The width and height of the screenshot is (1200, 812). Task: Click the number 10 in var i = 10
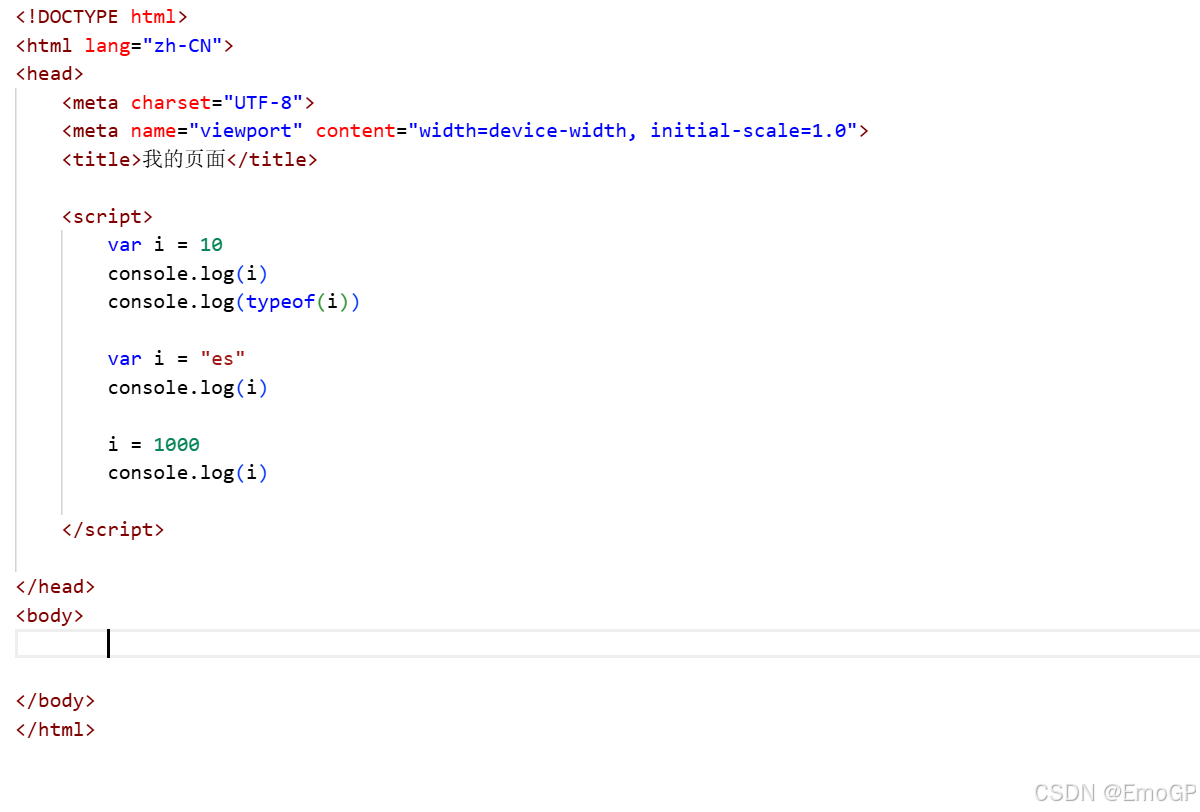[211, 245]
